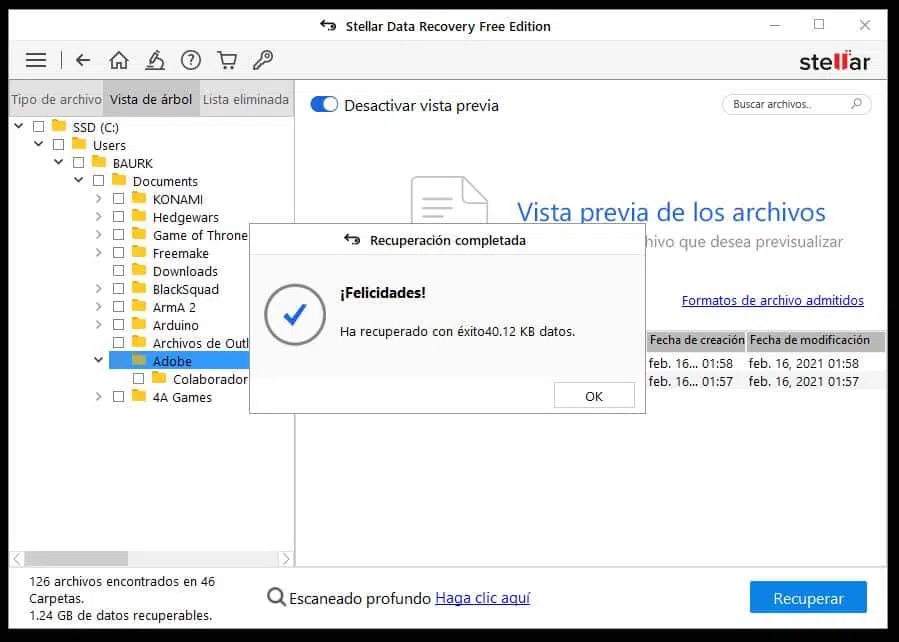Check the BAURK folder checkbox
This screenshot has width=899, height=642.
(x=79, y=163)
